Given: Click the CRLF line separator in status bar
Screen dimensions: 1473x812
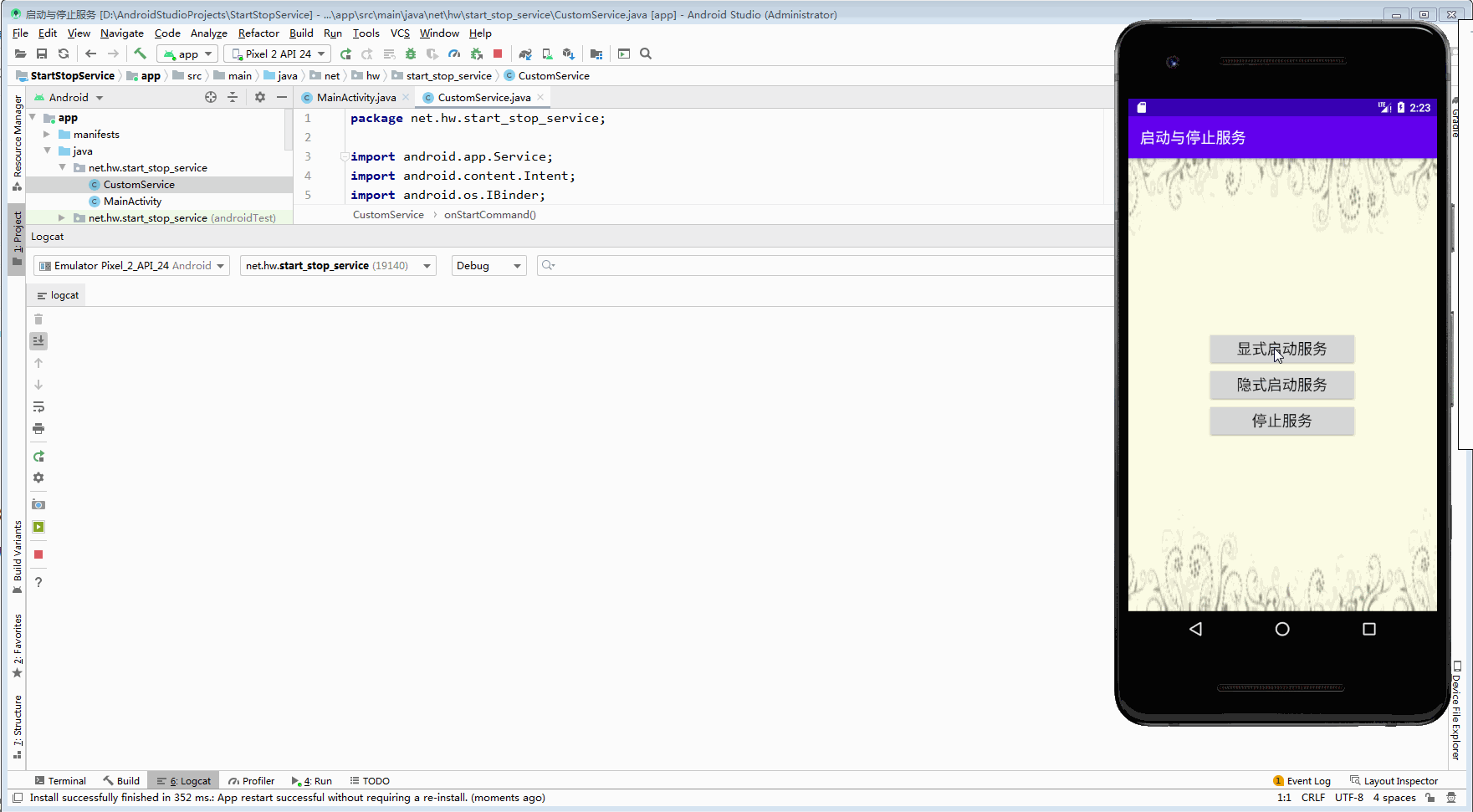Looking at the screenshot, I should pyautogui.click(x=1313, y=798).
